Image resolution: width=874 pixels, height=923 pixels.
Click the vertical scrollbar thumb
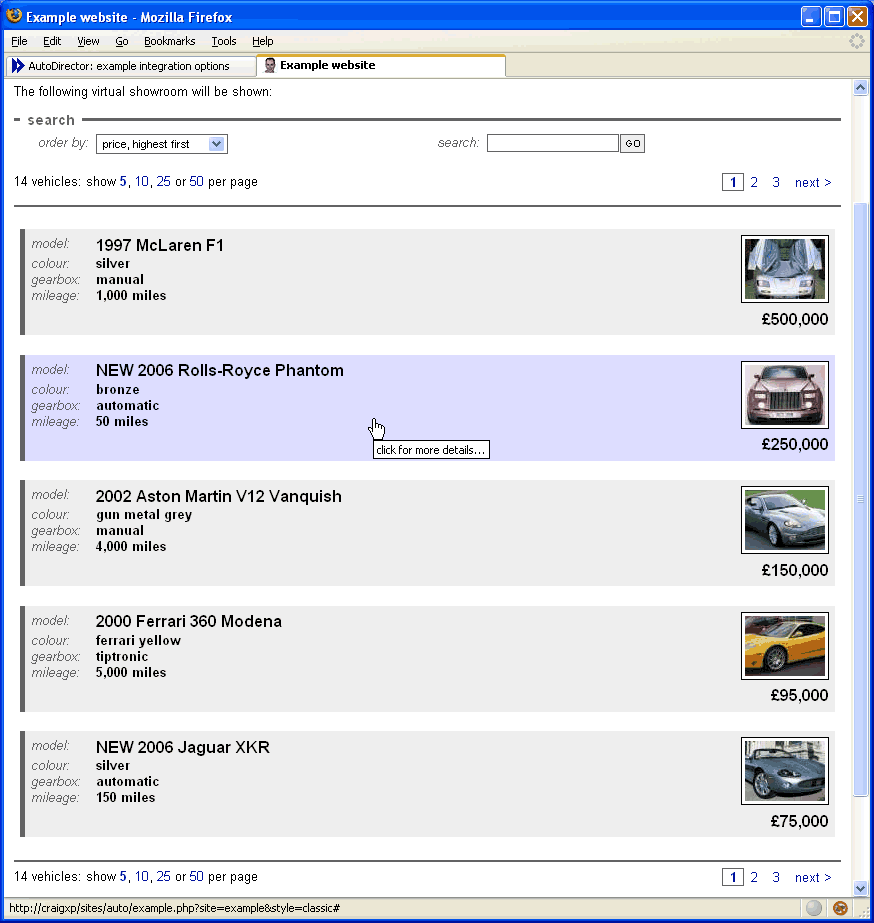(860, 499)
